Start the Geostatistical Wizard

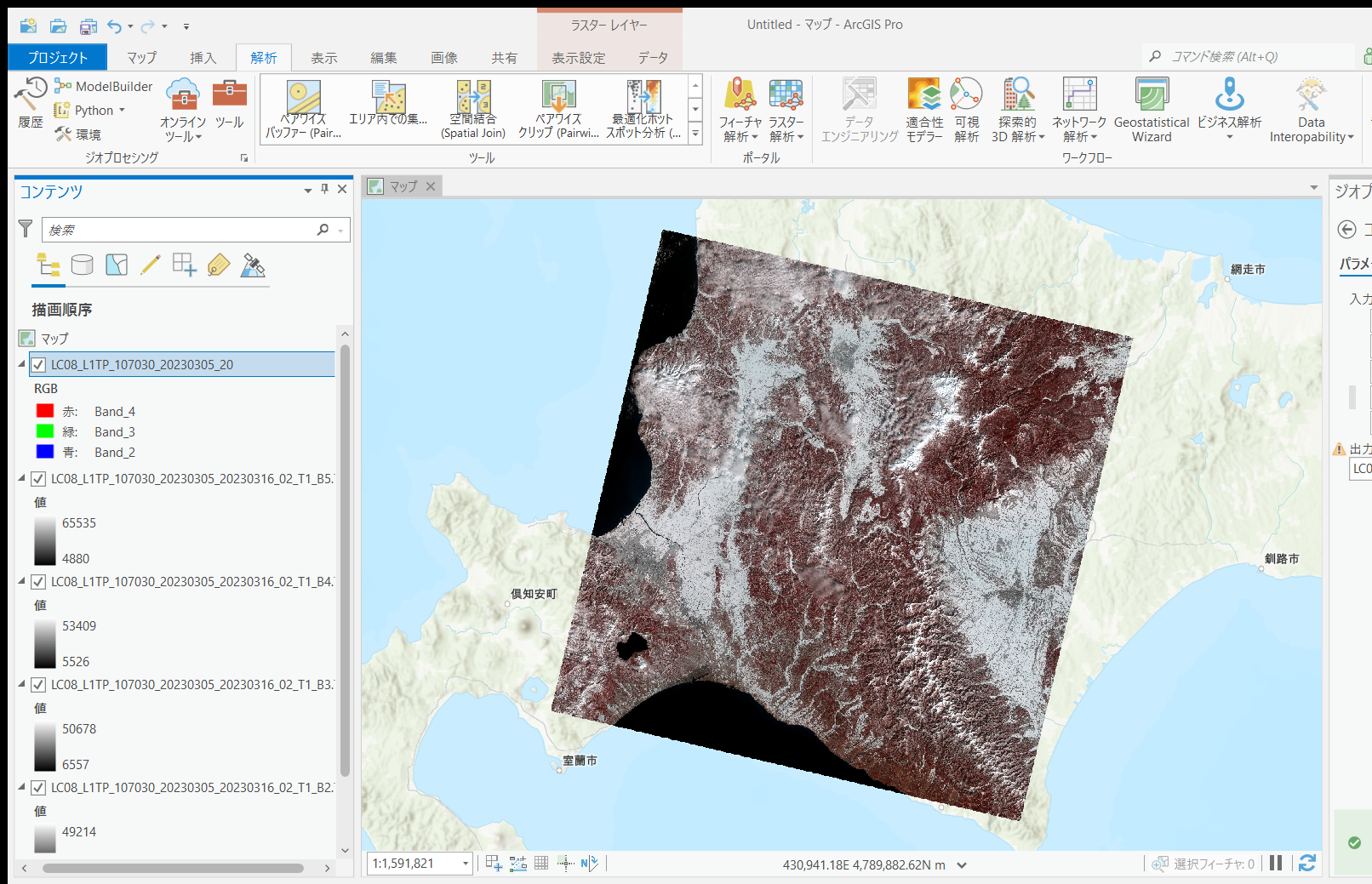[1152, 109]
